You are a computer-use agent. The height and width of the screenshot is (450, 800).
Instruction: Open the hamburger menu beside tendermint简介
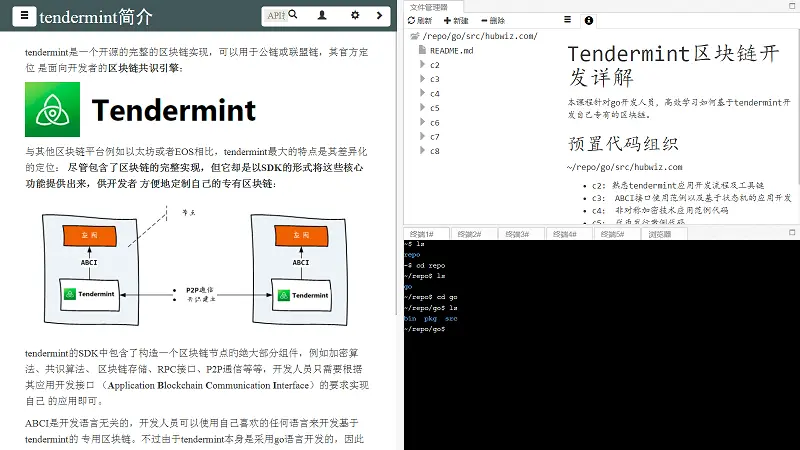(x=24, y=16)
